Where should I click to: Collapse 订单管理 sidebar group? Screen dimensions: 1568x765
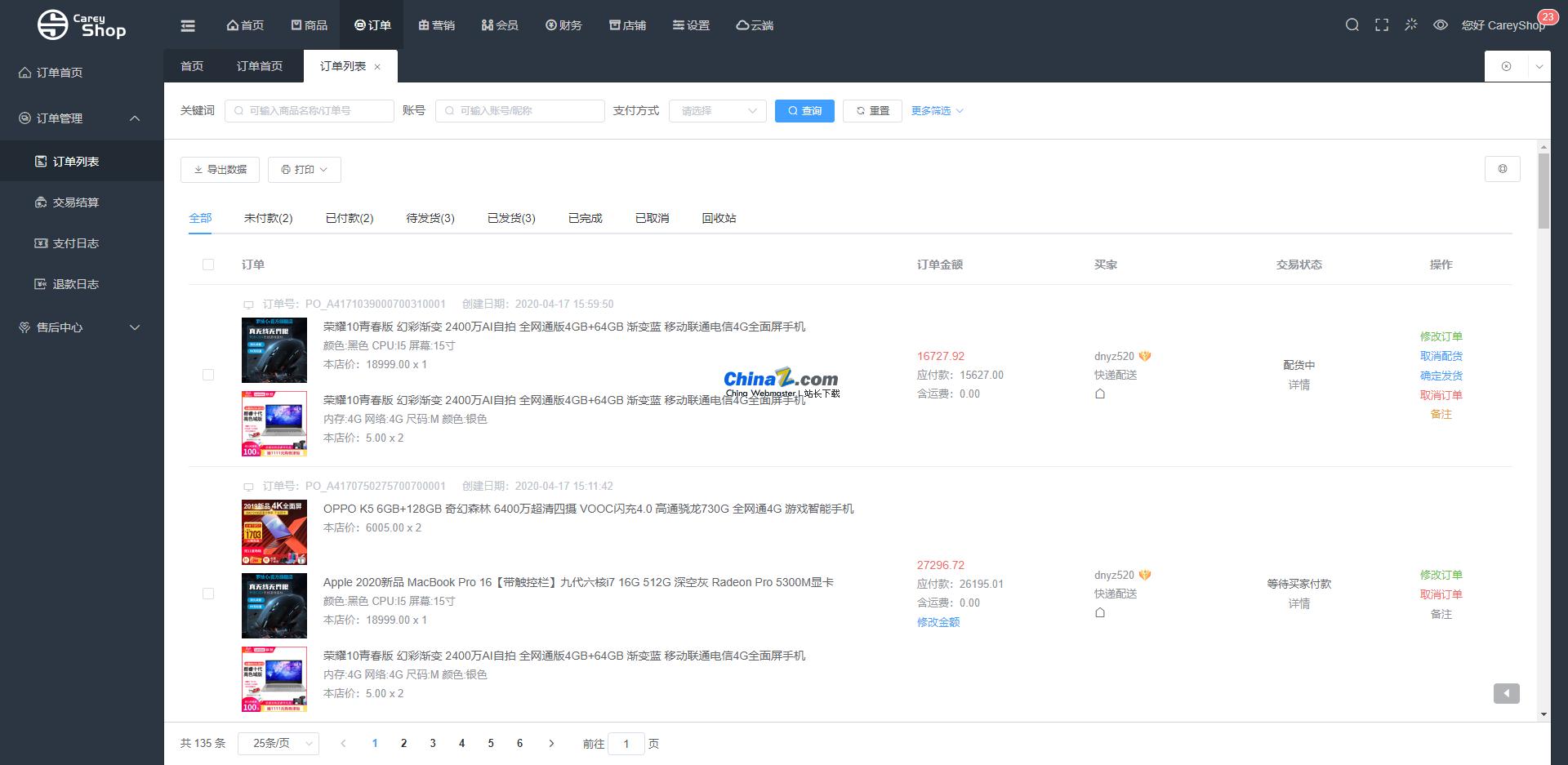[x=82, y=118]
